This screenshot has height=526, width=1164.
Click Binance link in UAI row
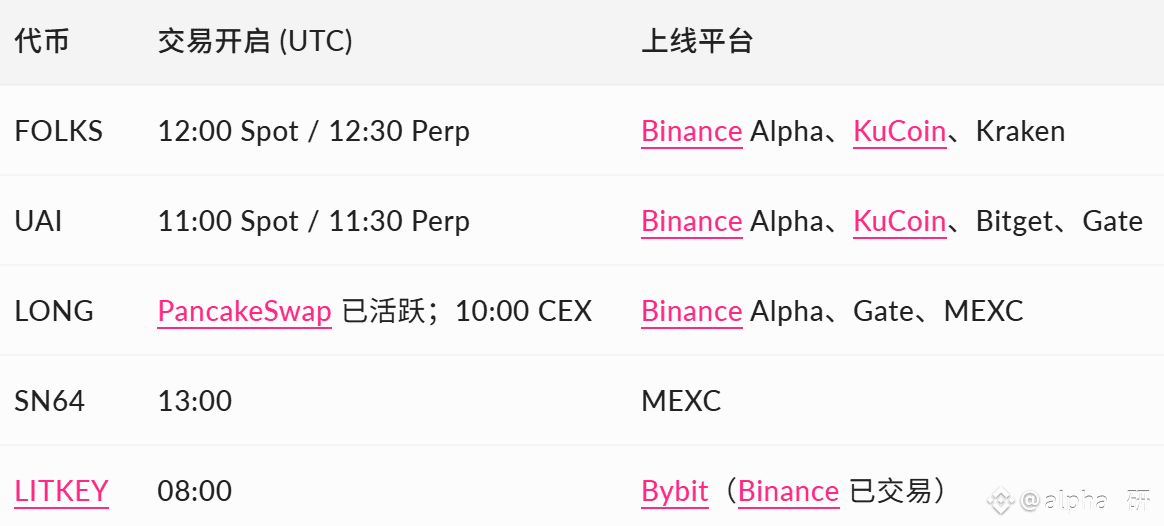point(691,221)
